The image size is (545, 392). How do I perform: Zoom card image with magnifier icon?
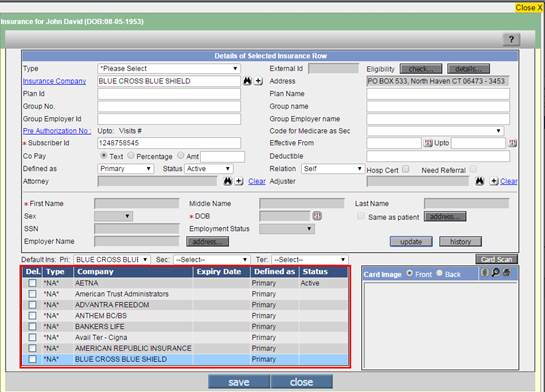(496, 273)
